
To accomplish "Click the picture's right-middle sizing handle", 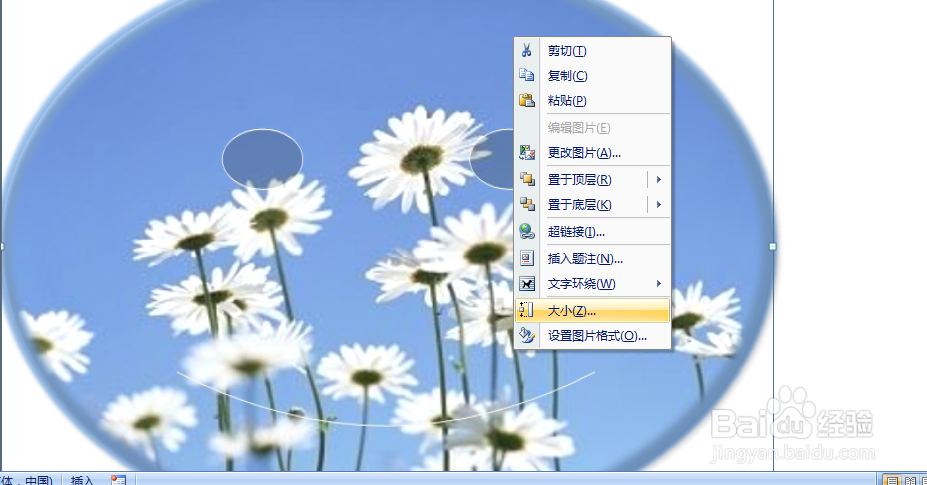I will click(772, 246).
